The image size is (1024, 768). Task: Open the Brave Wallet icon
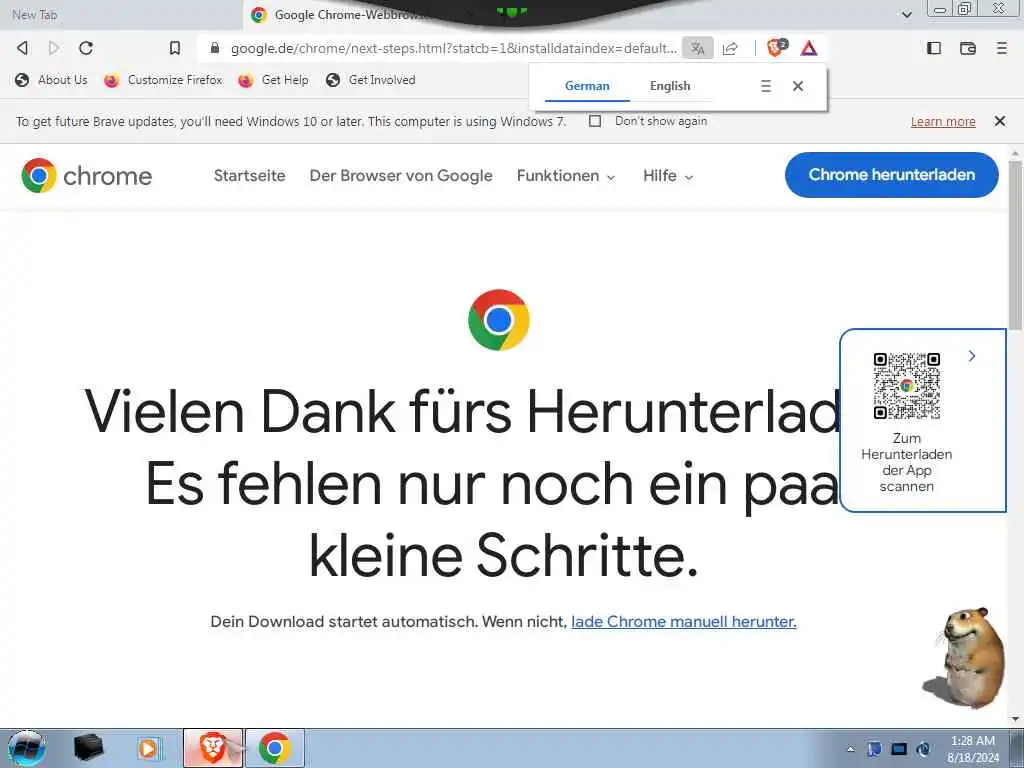[968, 48]
